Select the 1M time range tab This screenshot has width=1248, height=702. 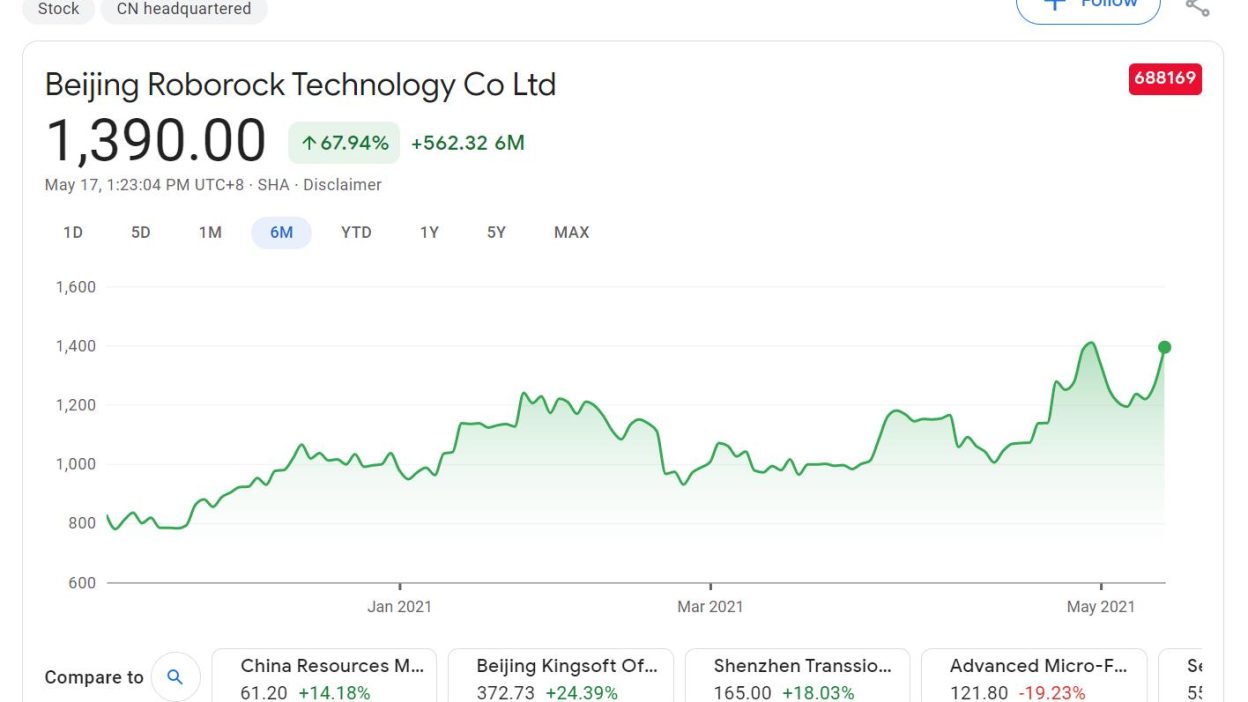[210, 232]
